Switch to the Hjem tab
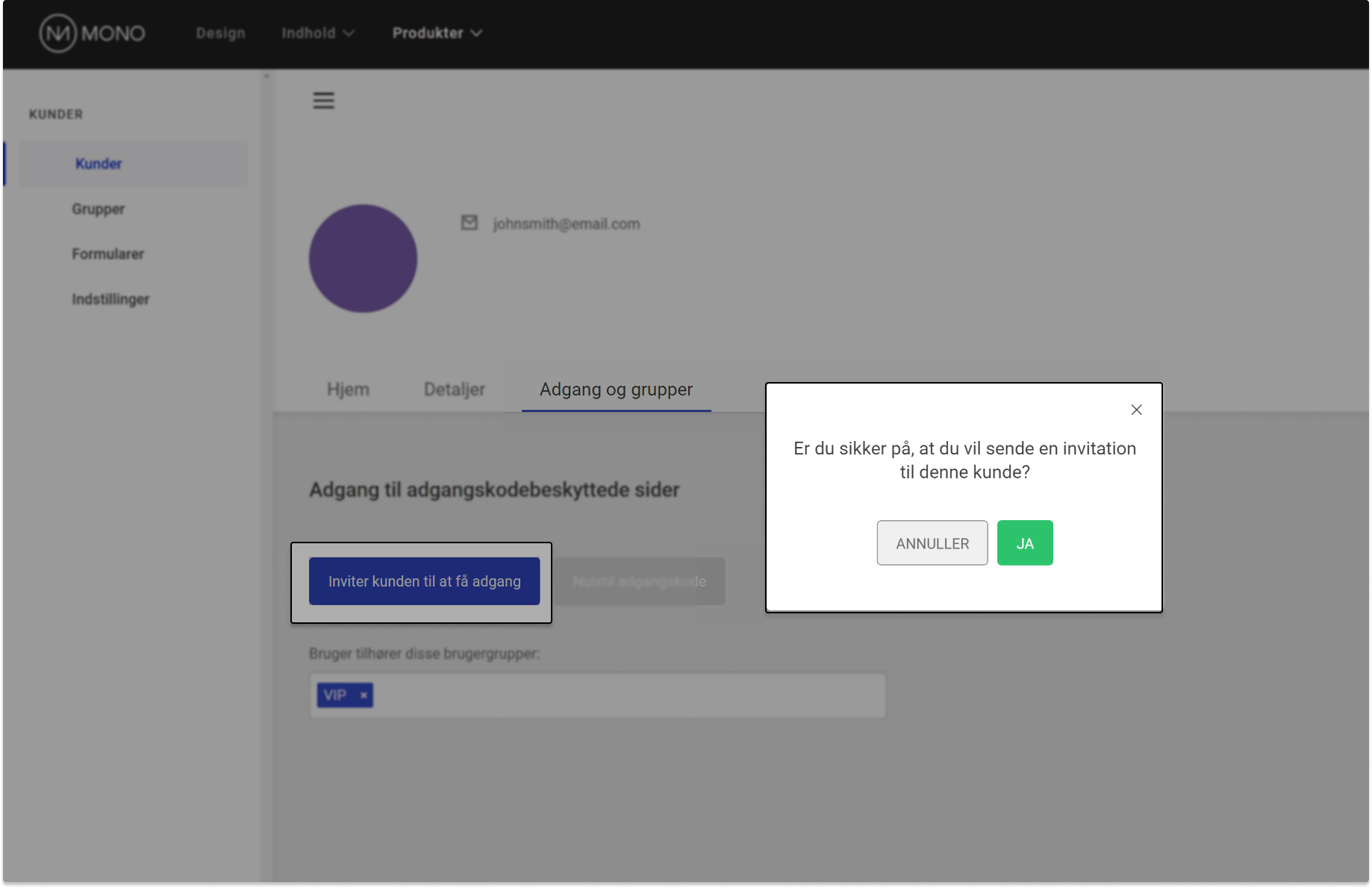1372x888 pixels. point(348,390)
